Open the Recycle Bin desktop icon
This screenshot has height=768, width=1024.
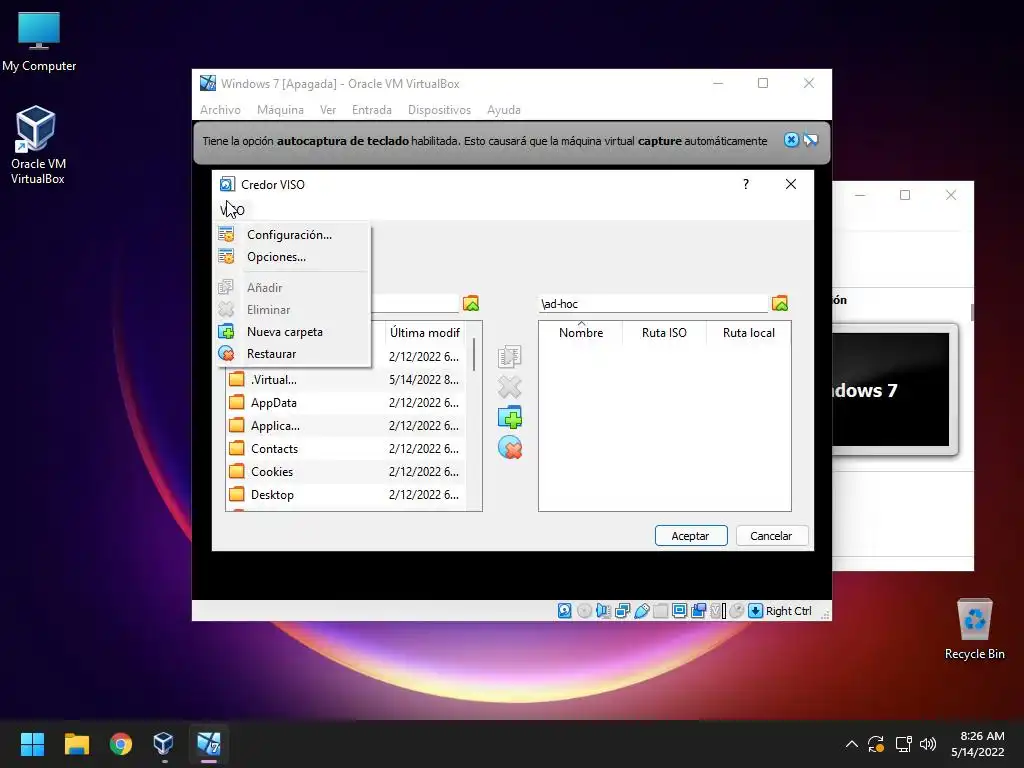(x=974, y=629)
